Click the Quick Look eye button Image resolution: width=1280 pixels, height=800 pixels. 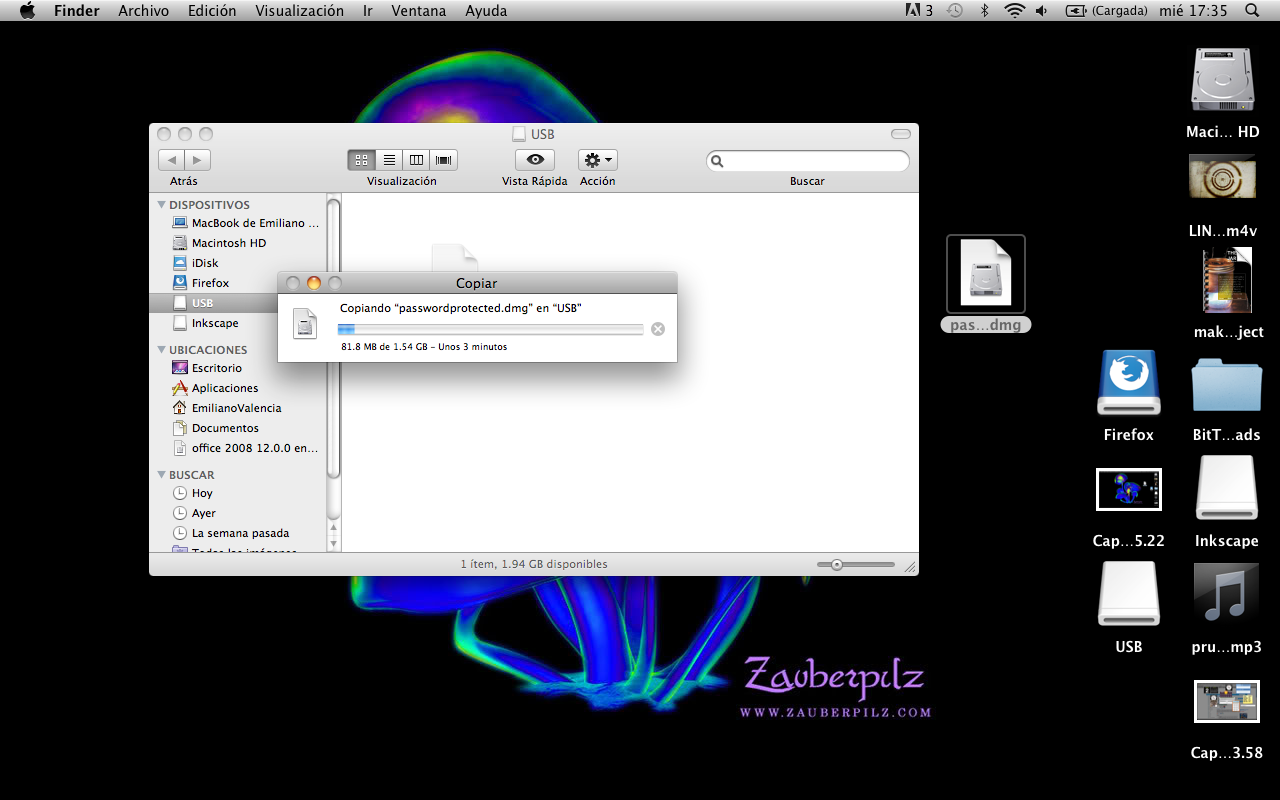pyautogui.click(x=535, y=160)
